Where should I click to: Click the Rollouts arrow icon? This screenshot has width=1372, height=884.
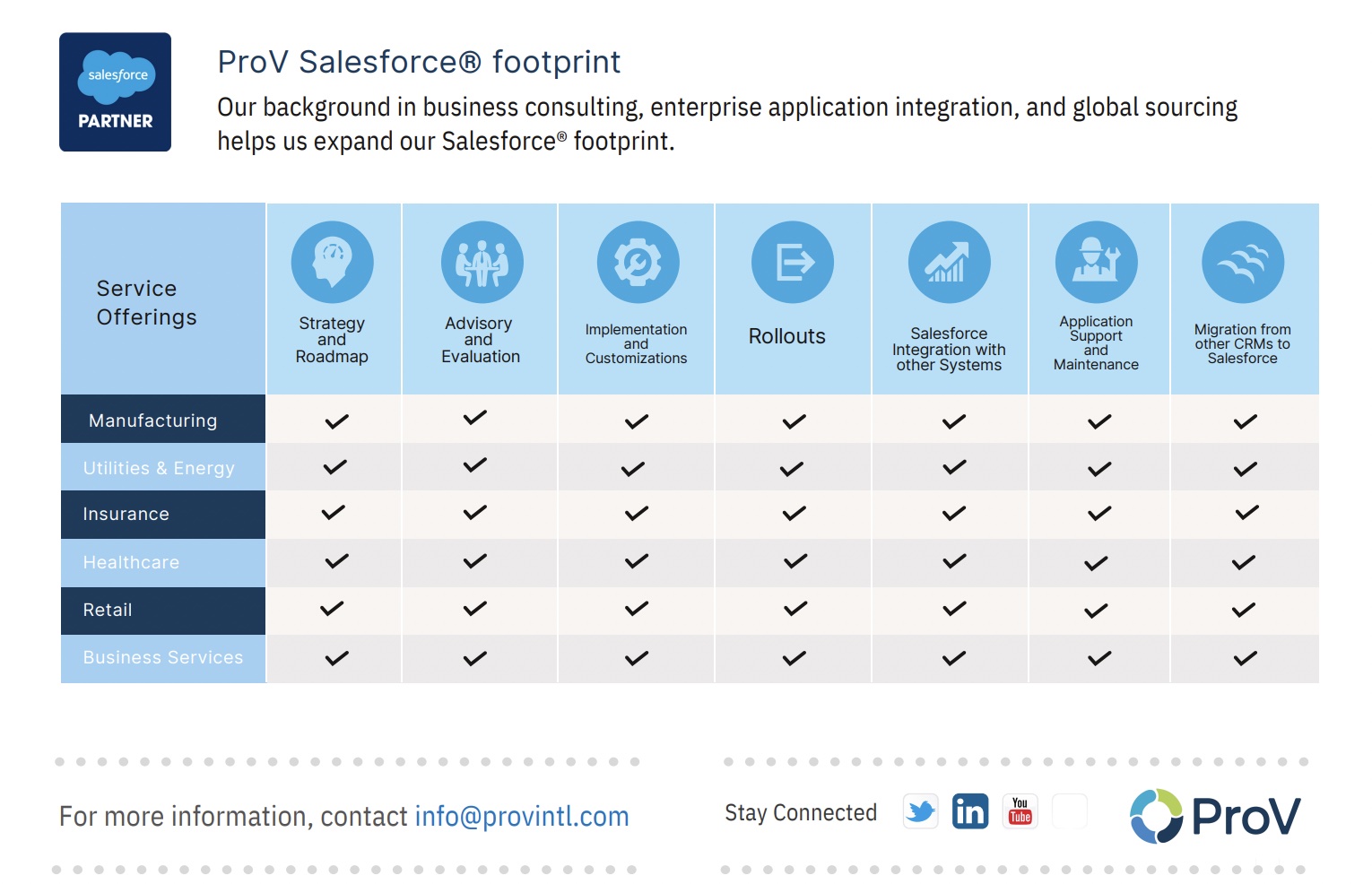(x=793, y=262)
